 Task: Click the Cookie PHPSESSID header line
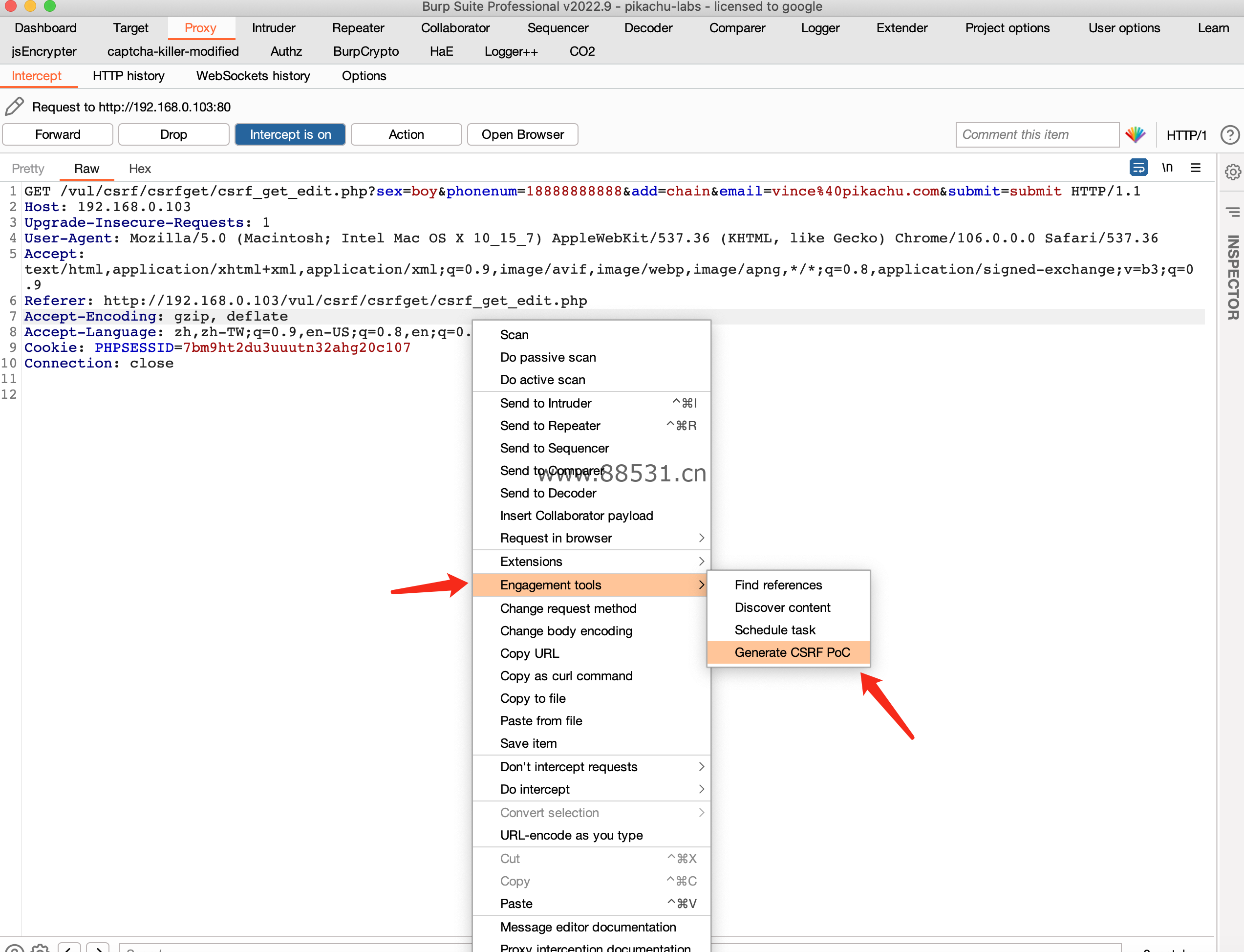click(217, 347)
